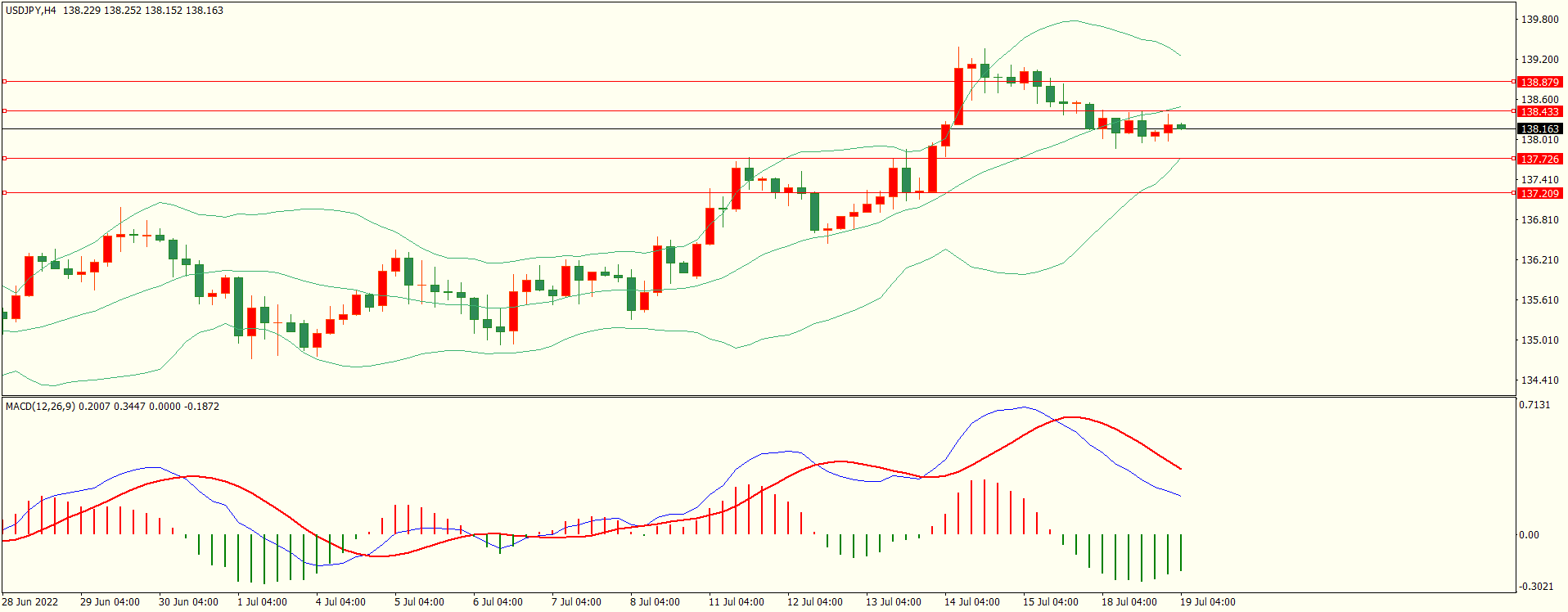Screen dimensions: 1568x612
Task: Click the 30 Jun 04:00 time label
Action: point(188,602)
